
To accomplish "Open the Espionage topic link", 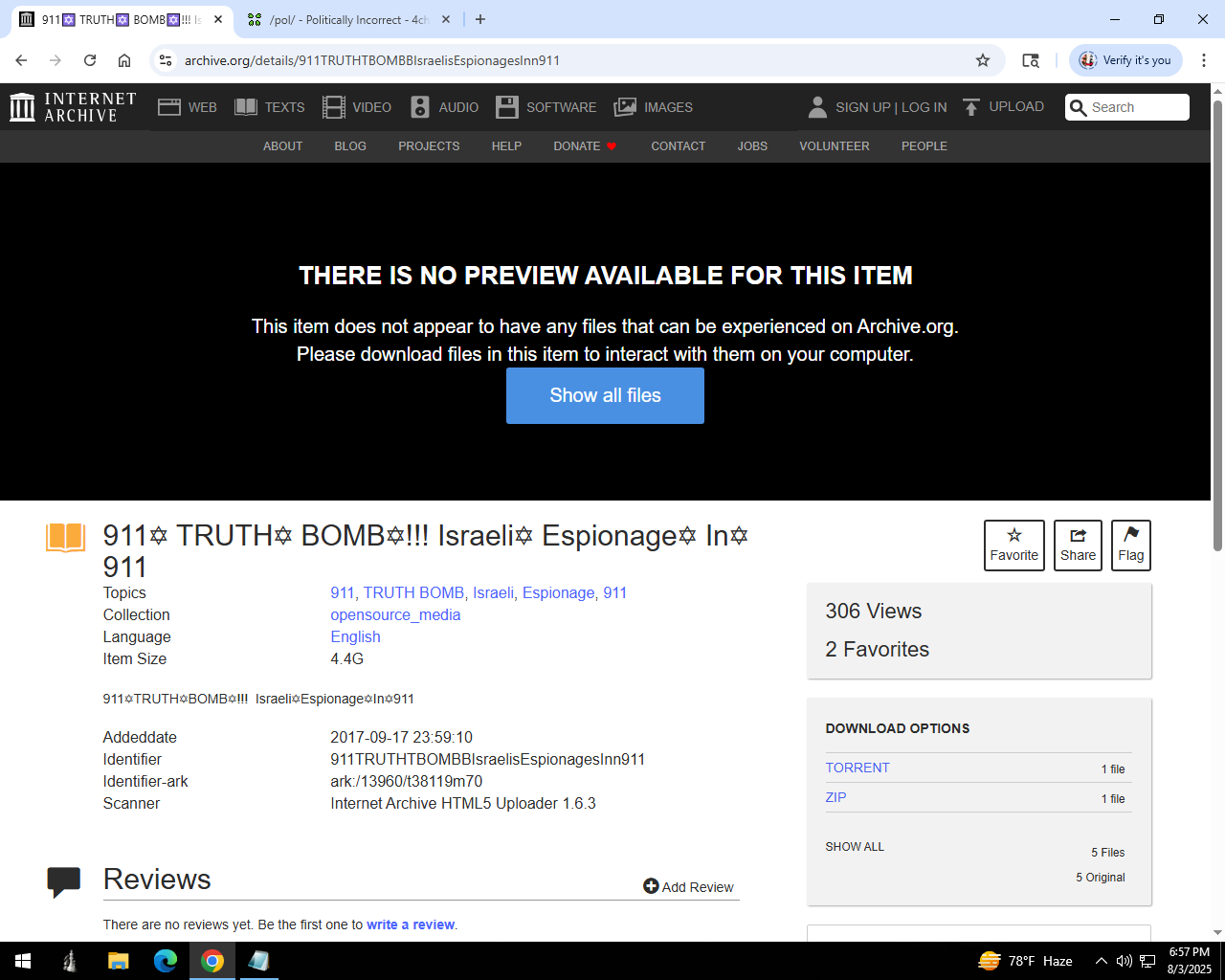I will 559,592.
